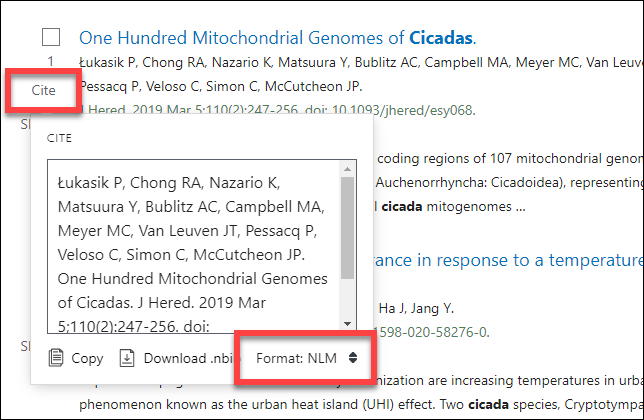Open the Format: NLM dropdown
Image resolution: width=644 pixels, height=420 pixels.
point(306,358)
